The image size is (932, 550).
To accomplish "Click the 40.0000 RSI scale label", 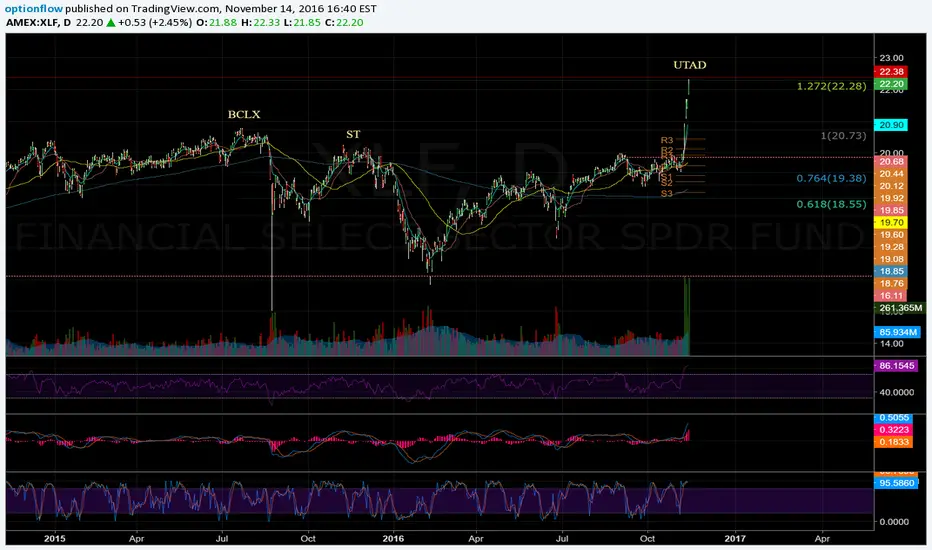I will pyautogui.click(x=896, y=392).
